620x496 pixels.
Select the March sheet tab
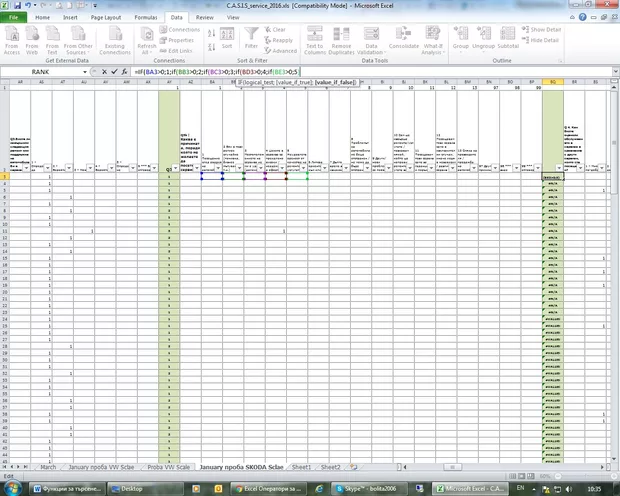point(47,467)
